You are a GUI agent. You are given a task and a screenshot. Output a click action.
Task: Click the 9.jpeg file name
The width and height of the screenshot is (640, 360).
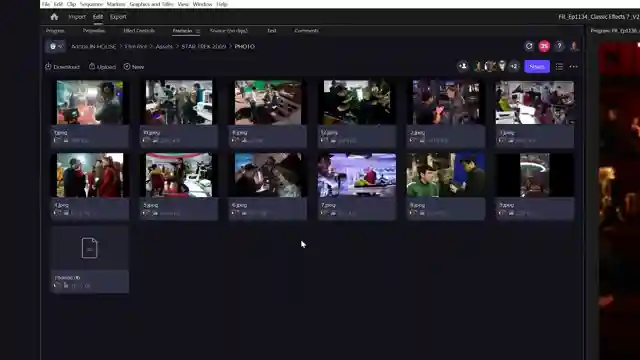pyautogui.click(x=507, y=205)
